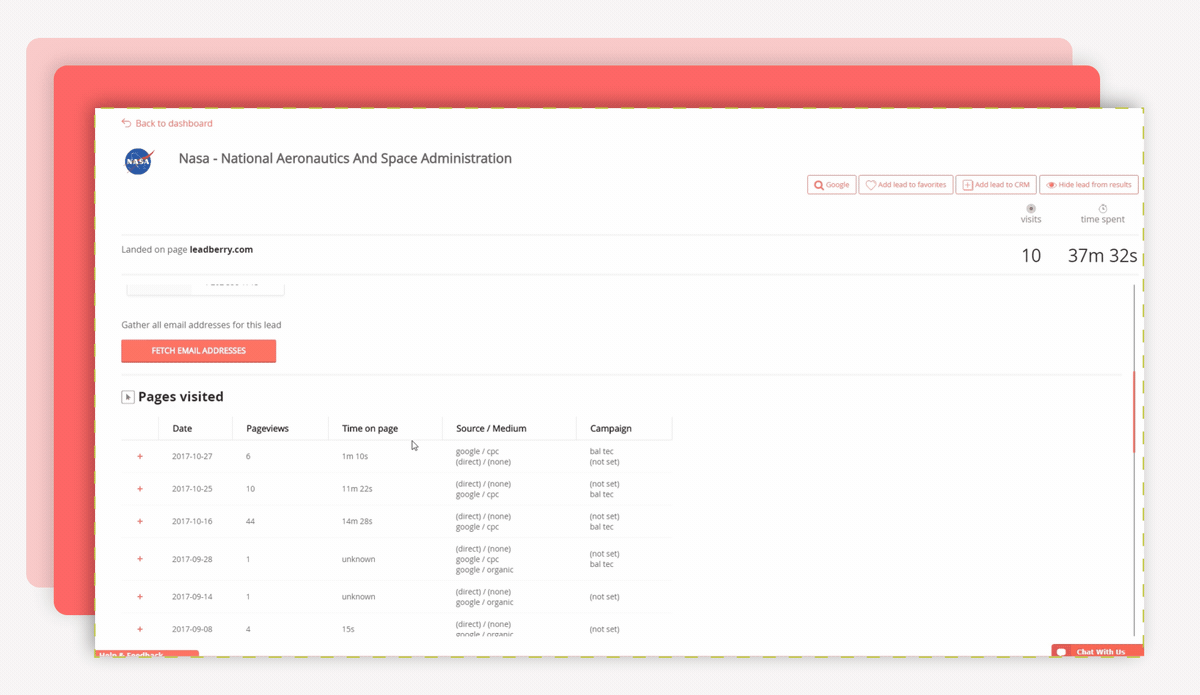
Task: Click the date 2017-10-16
Action: point(192,521)
